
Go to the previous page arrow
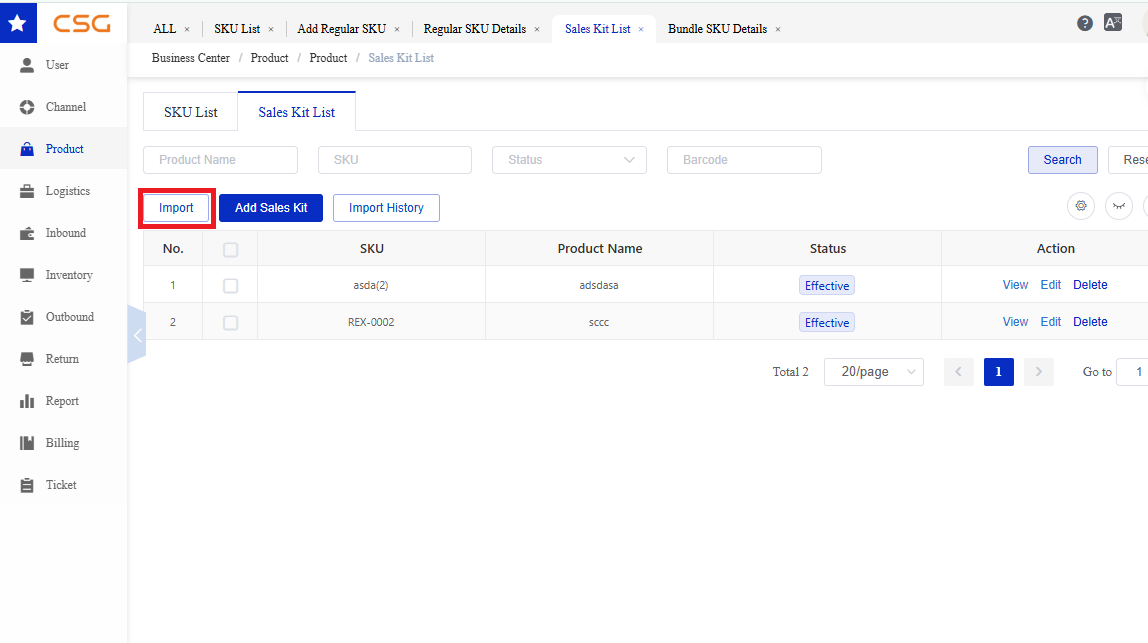[x=958, y=372]
